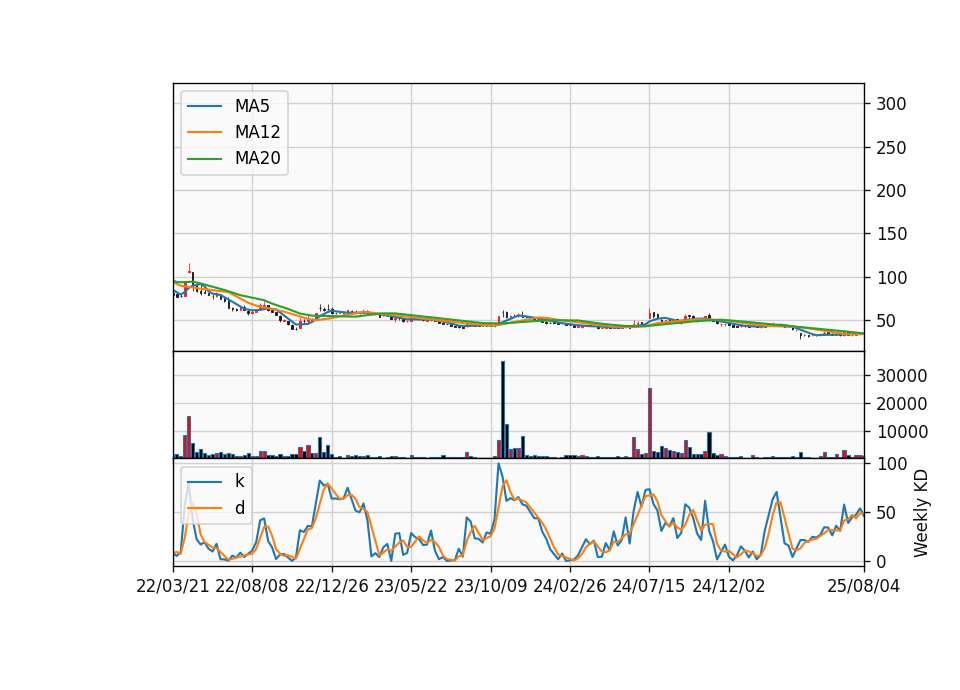Click the tall red volume bar at 24/07/15
Screen dimensions: 960x690
point(650,423)
